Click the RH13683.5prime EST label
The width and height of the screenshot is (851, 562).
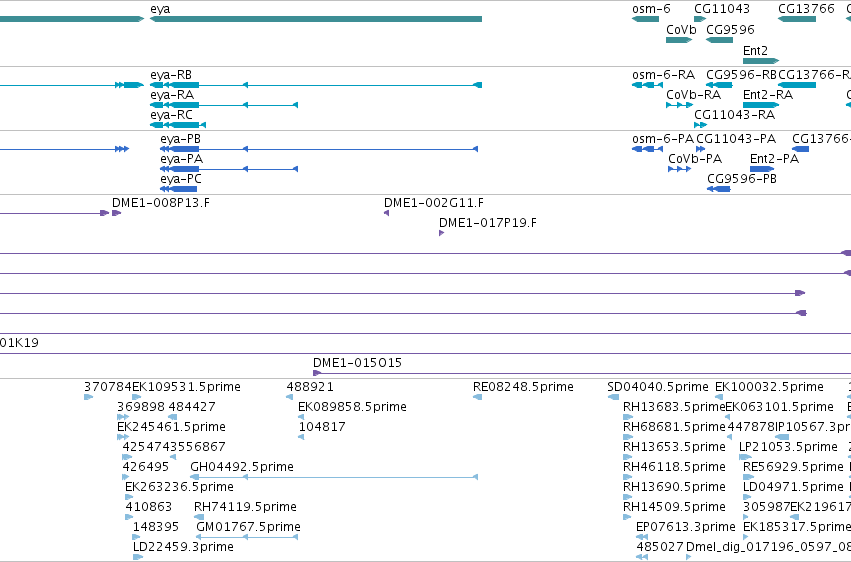[674, 407]
